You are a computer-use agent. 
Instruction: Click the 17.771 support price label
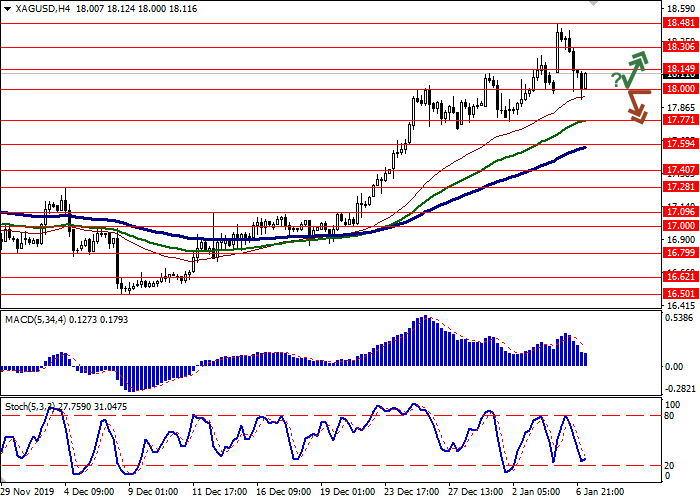(679, 120)
